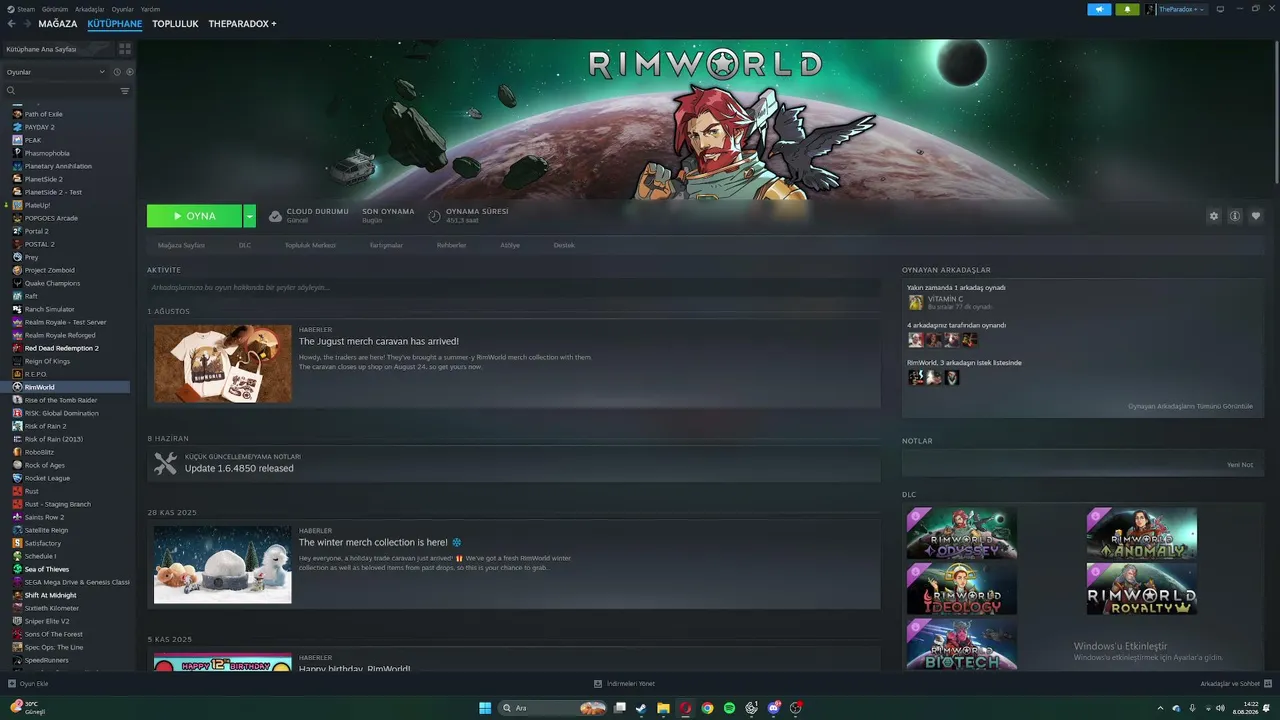Open the announcements megaphone button

(x=1099, y=9)
